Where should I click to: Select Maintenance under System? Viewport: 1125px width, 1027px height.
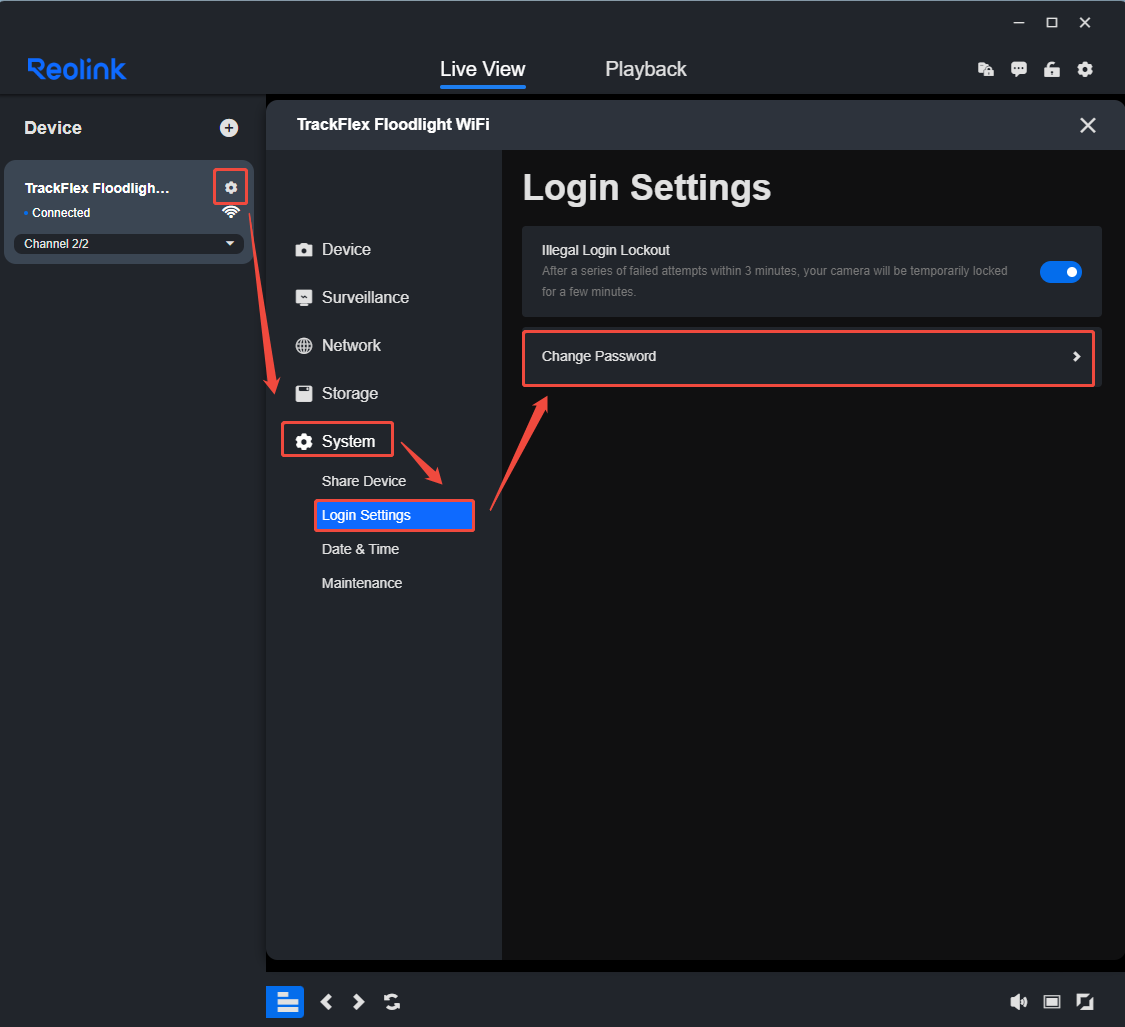362,583
